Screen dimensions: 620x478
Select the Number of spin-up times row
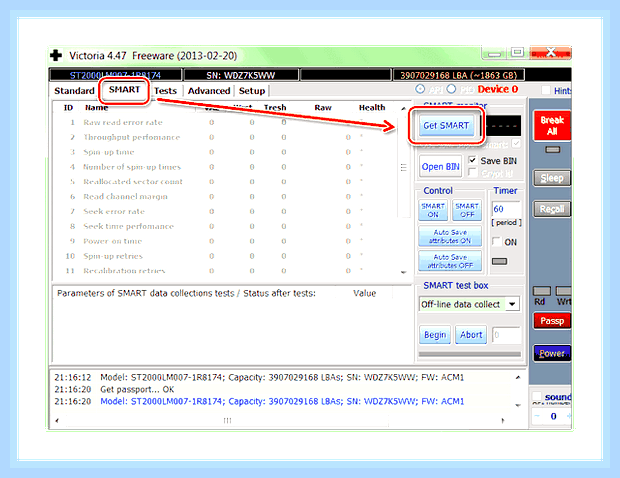[x=225, y=167]
